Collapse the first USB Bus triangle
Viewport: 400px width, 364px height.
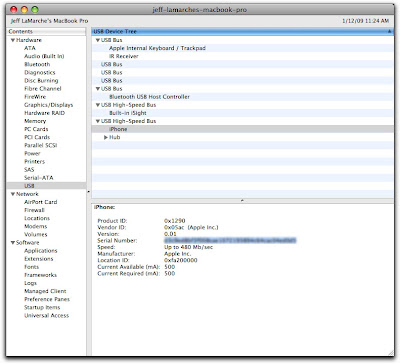click(98, 40)
